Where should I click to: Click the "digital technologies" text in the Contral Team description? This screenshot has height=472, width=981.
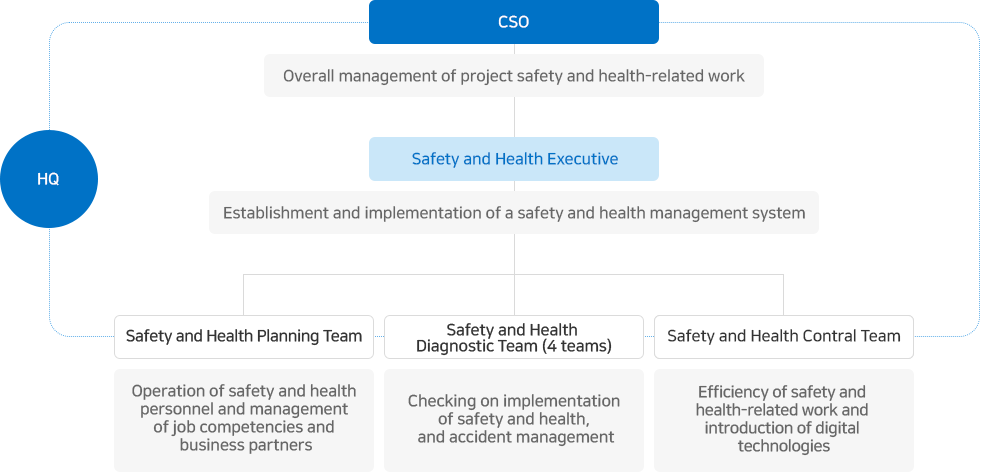coord(783,437)
